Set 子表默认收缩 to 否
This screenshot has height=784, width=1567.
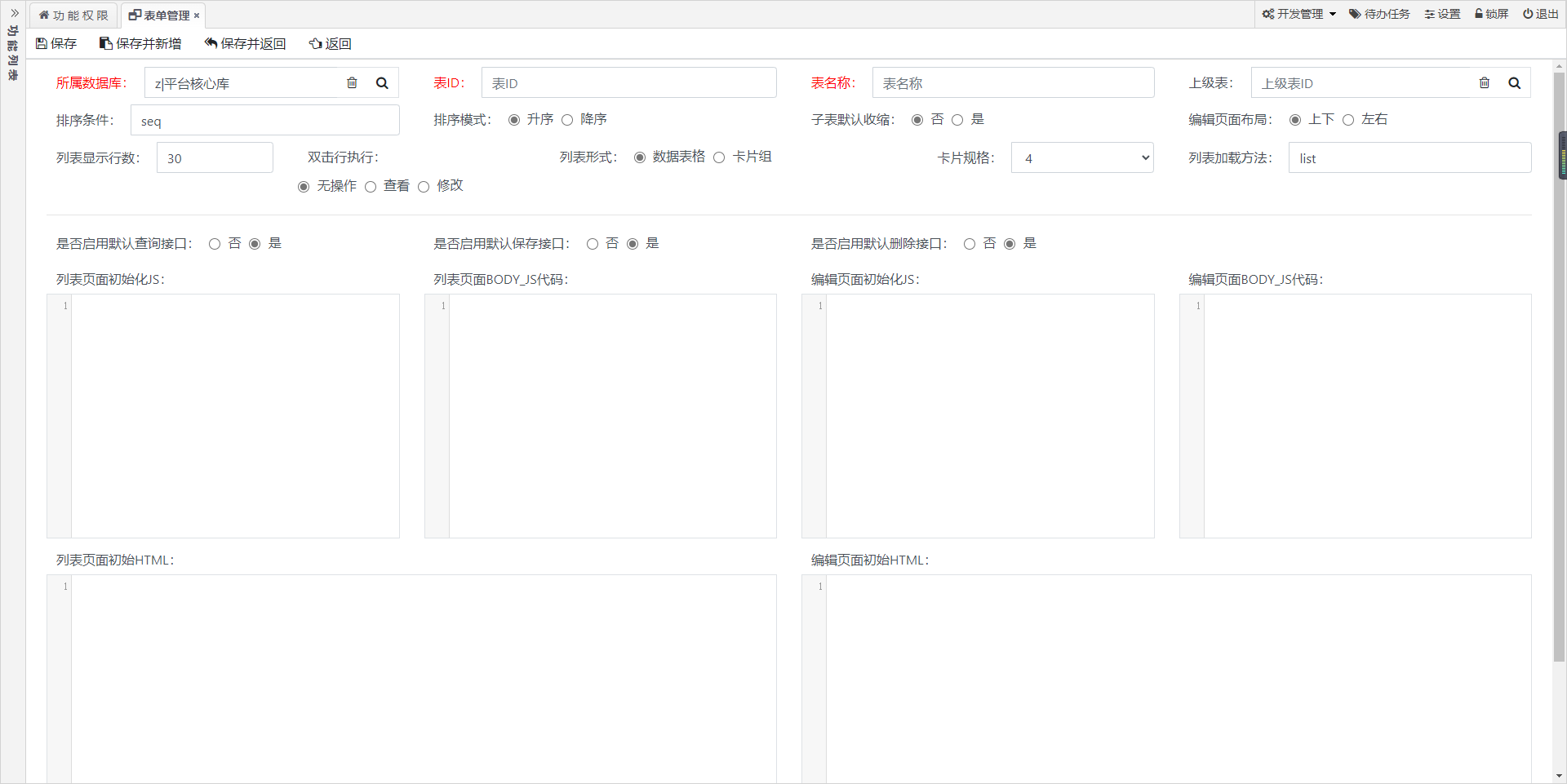pos(917,120)
